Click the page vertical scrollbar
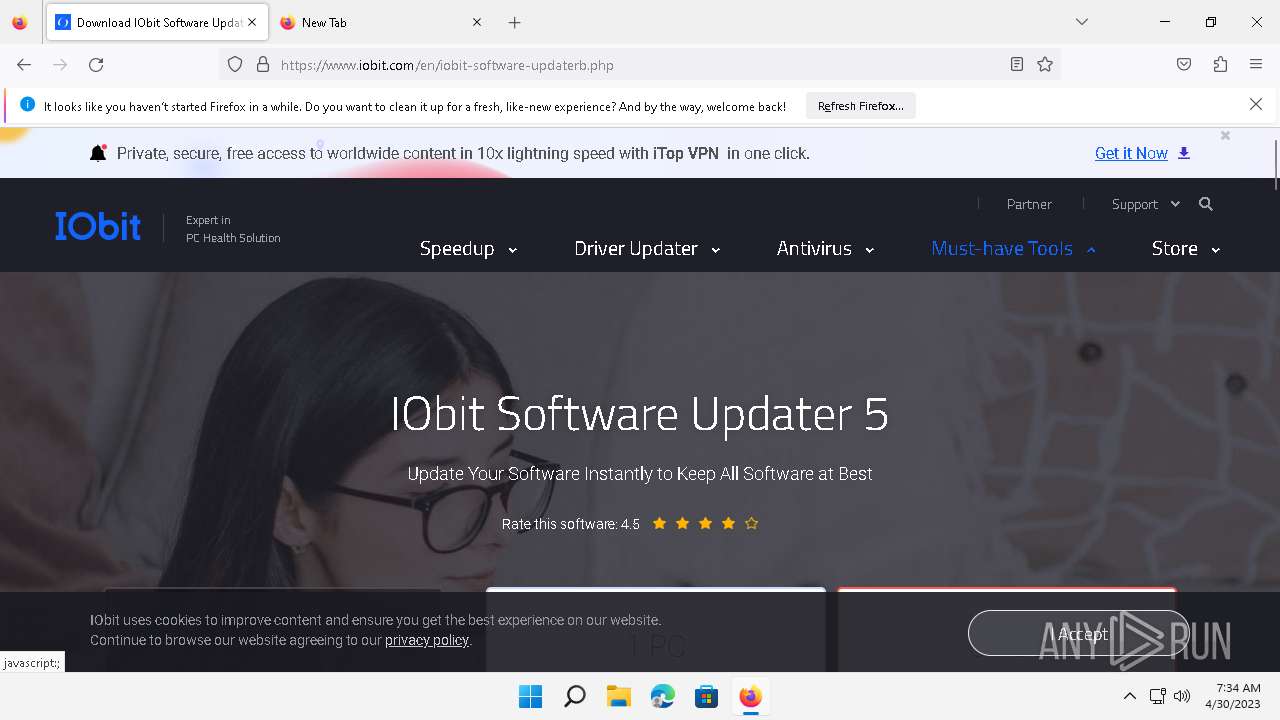 (x=1275, y=165)
